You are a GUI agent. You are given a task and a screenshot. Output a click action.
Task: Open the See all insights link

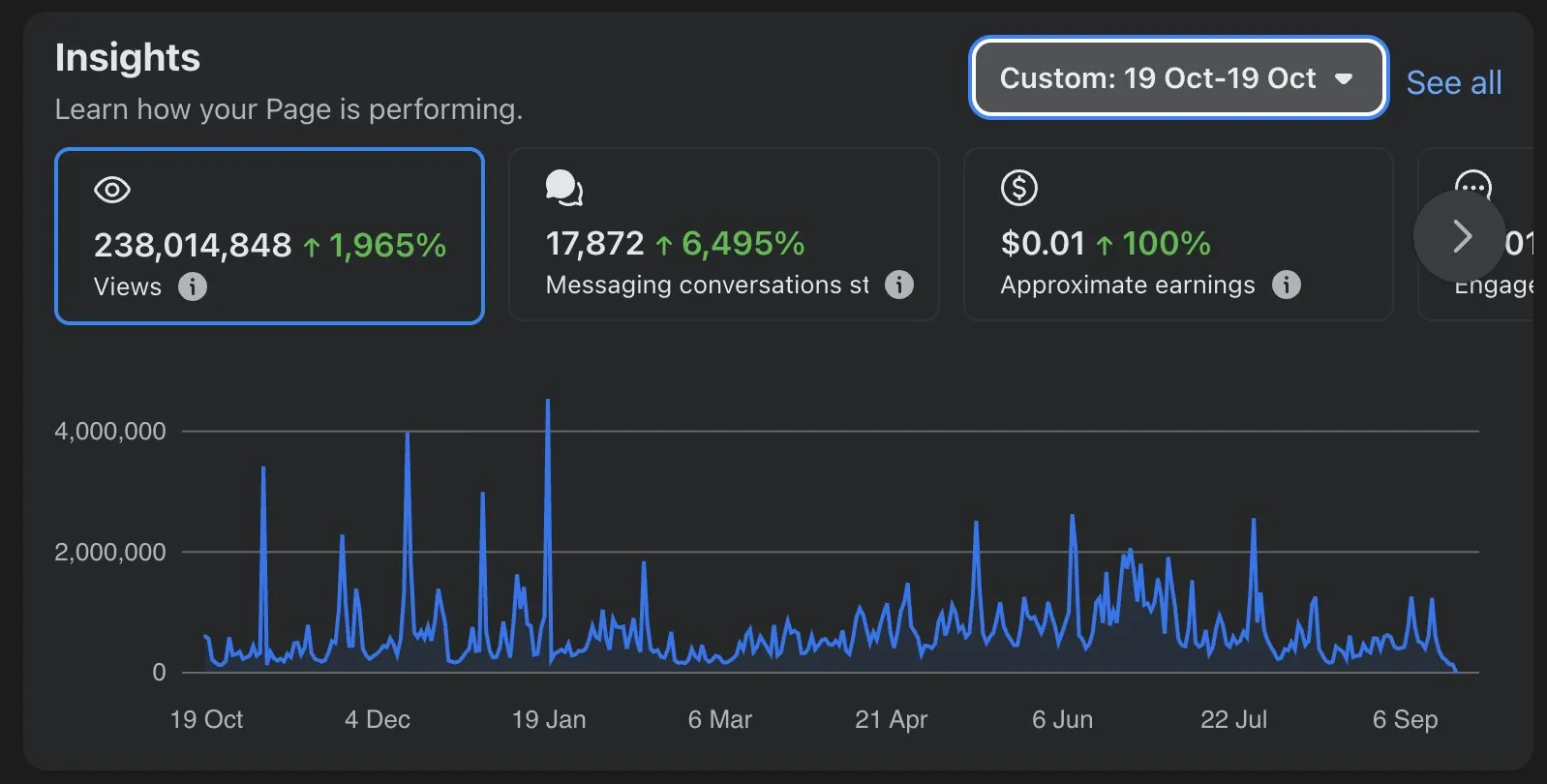click(1453, 83)
